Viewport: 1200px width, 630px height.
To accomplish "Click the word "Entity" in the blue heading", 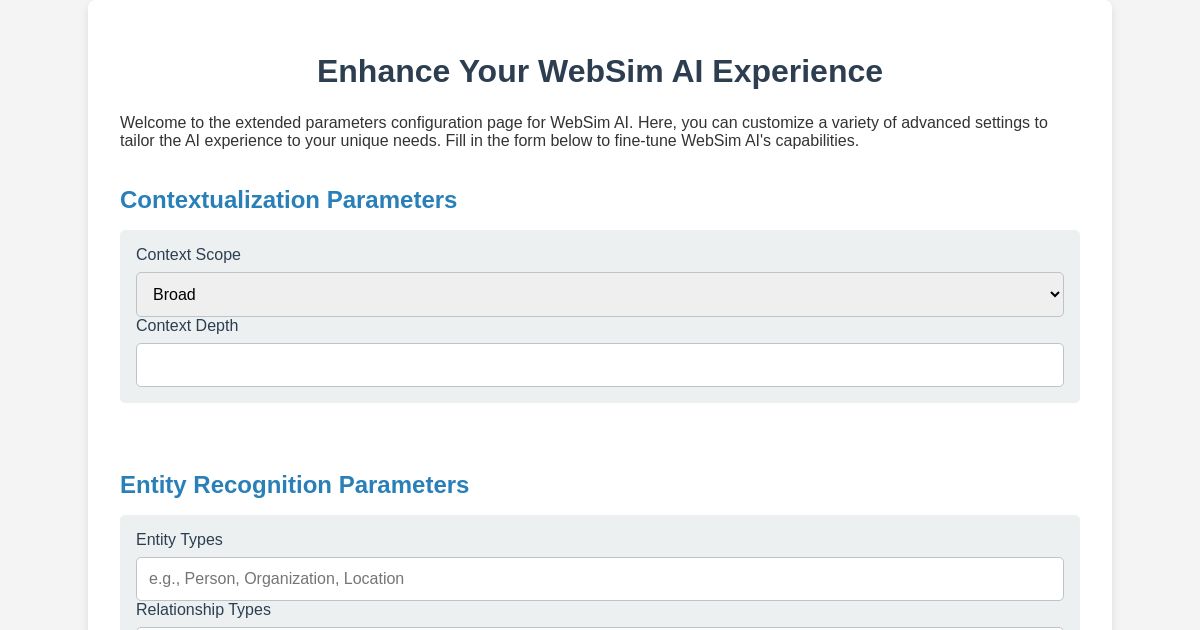I will (x=153, y=485).
